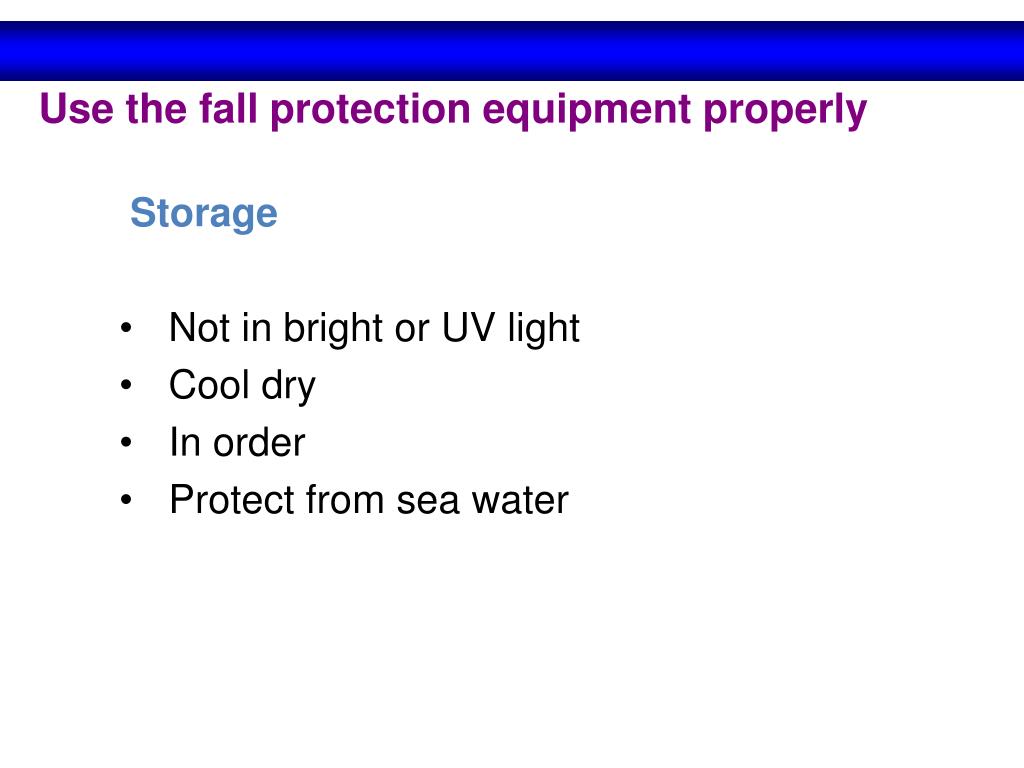This screenshot has height=768, width=1024.
Task: Click the bullet dot before 'Not in bright'
Action: click(x=126, y=328)
